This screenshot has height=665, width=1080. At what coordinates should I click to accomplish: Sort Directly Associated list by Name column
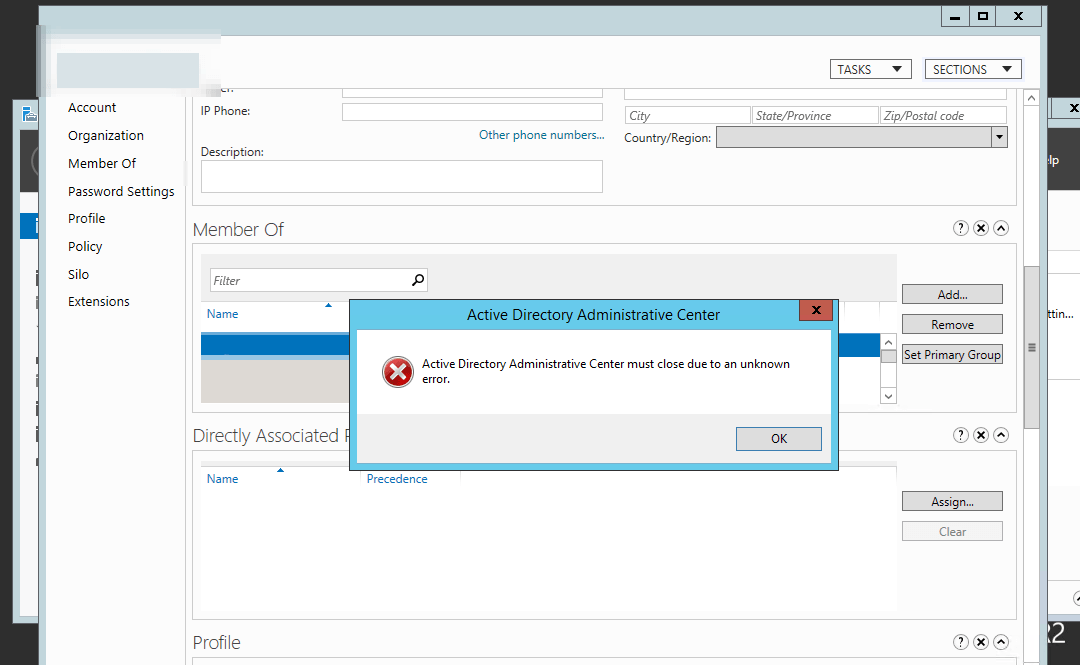click(222, 479)
